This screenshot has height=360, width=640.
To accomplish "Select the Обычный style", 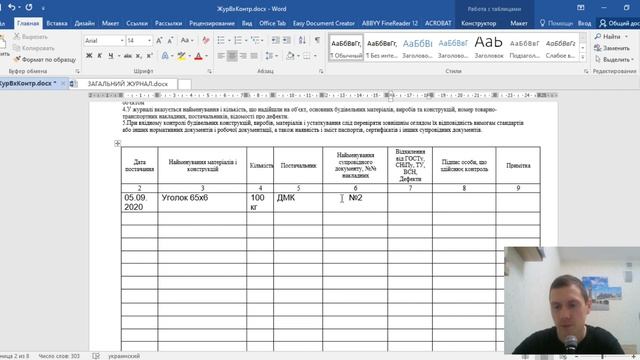I will (346, 48).
